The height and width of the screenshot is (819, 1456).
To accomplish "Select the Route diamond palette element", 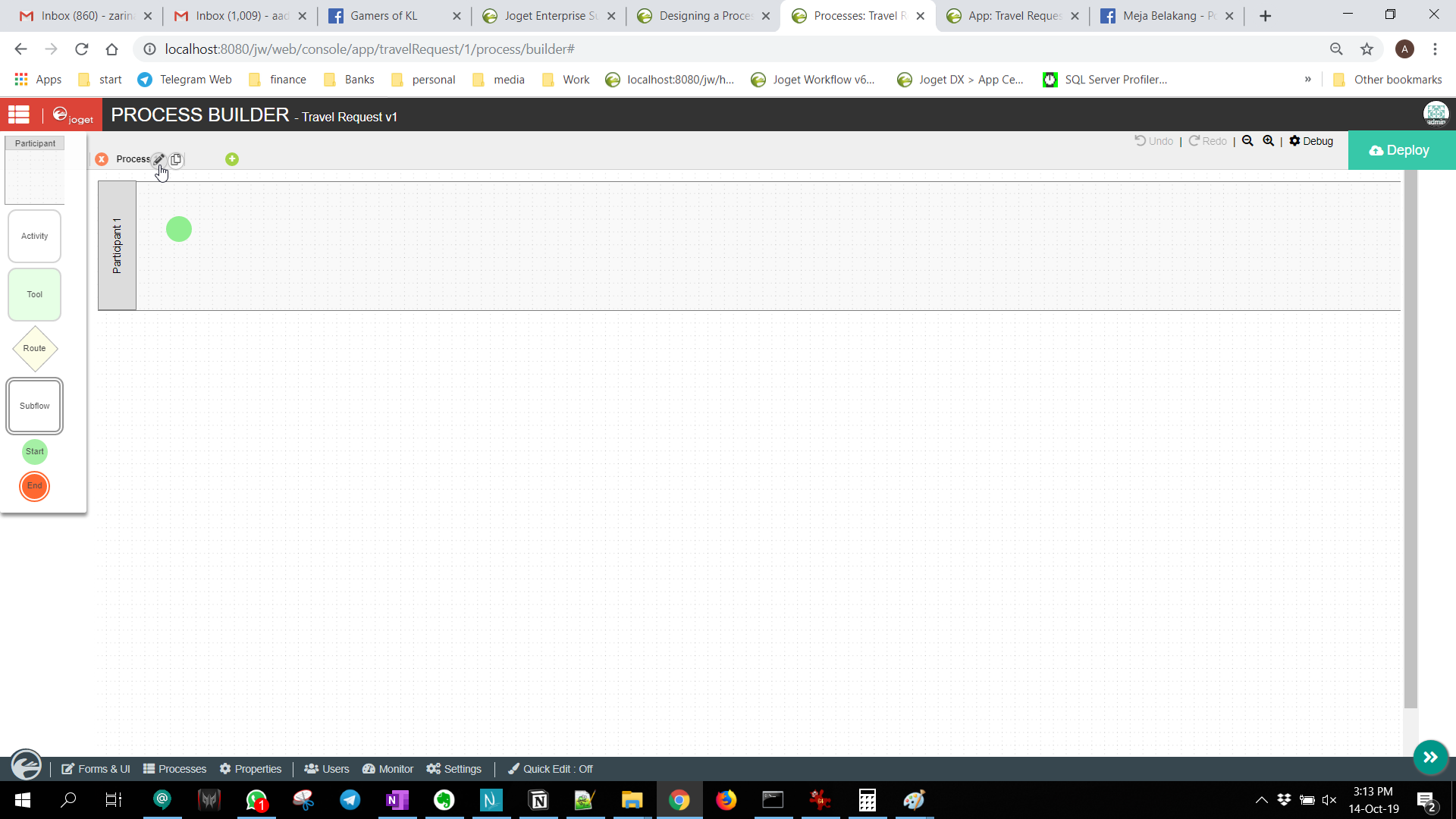I will [35, 349].
